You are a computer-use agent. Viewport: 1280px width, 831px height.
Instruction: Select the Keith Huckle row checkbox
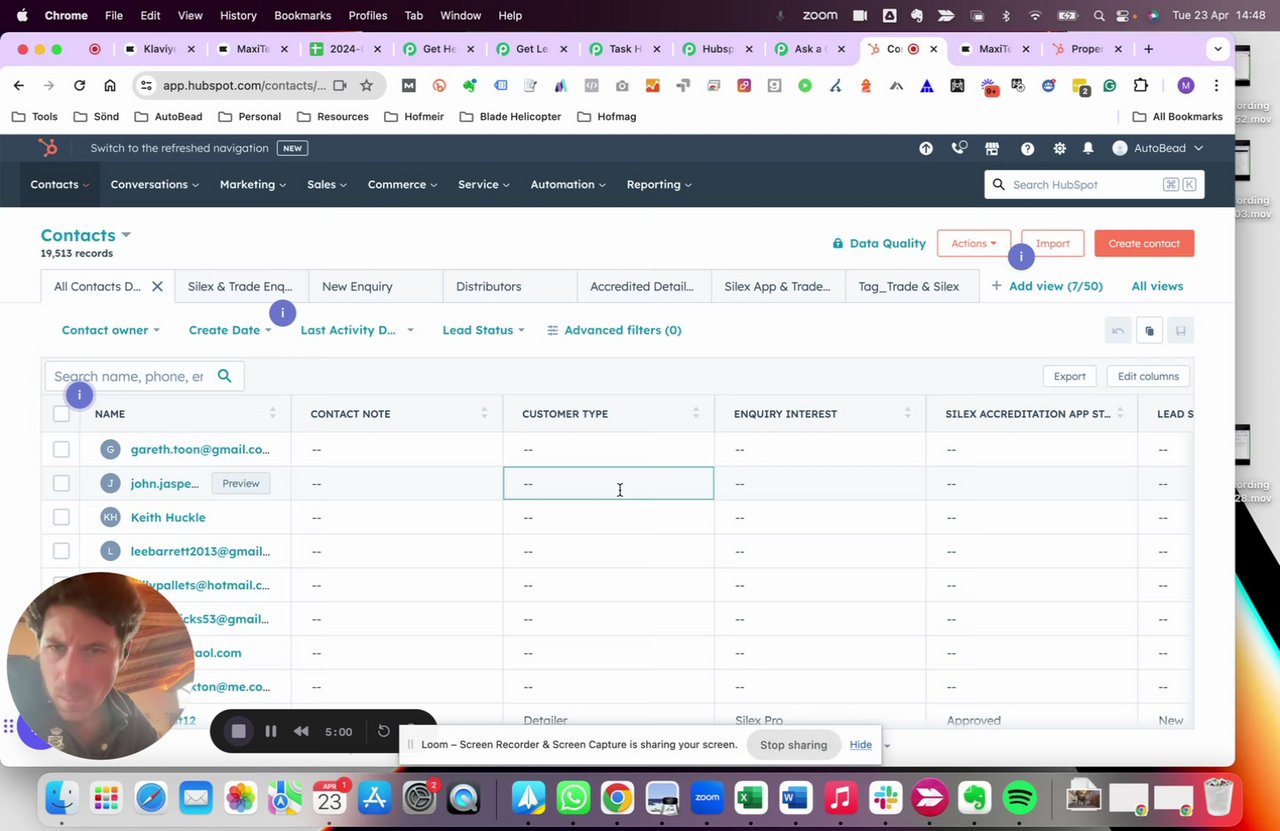pyautogui.click(x=61, y=517)
